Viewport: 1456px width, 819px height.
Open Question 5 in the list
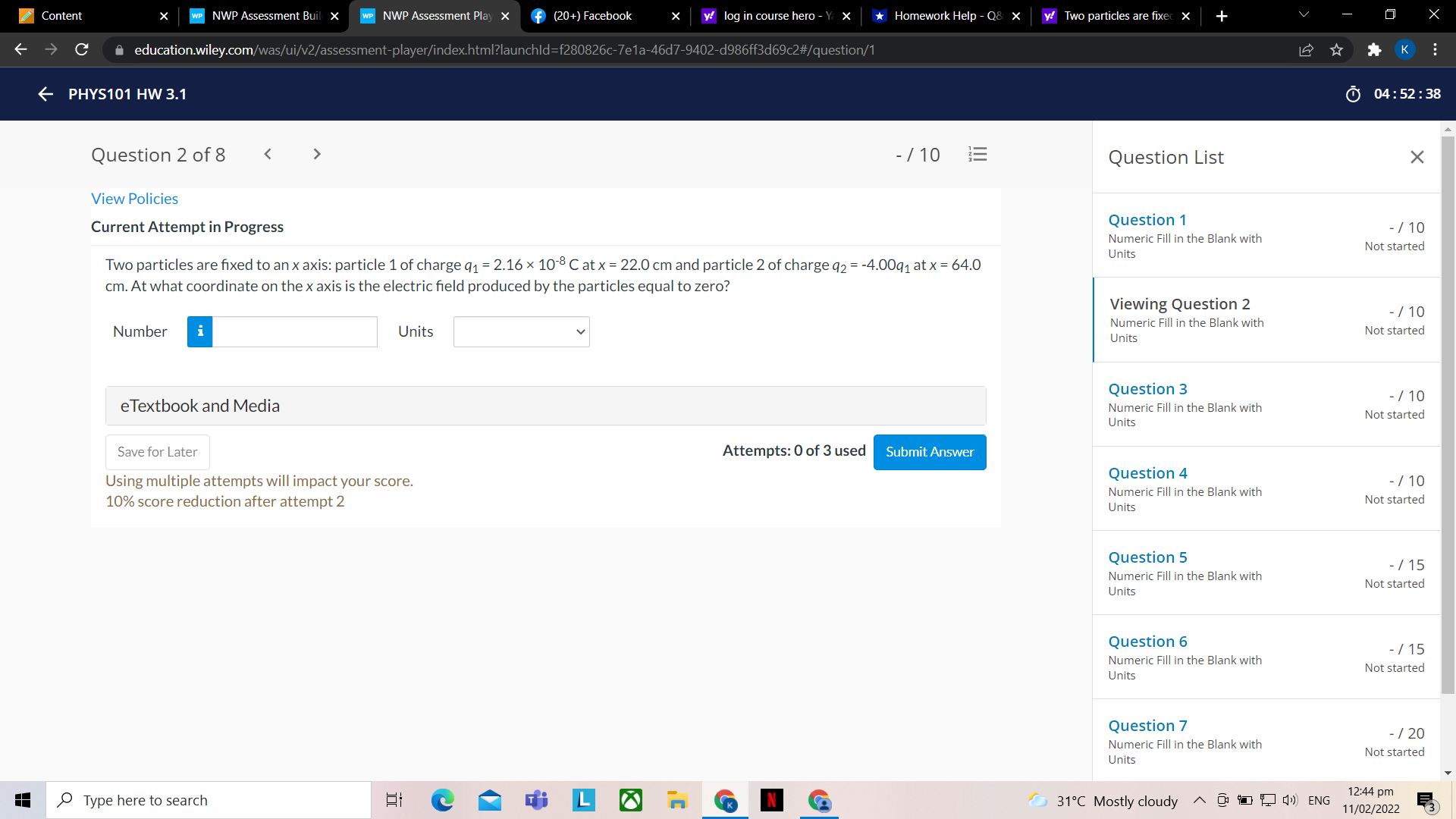pos(1147,557)
